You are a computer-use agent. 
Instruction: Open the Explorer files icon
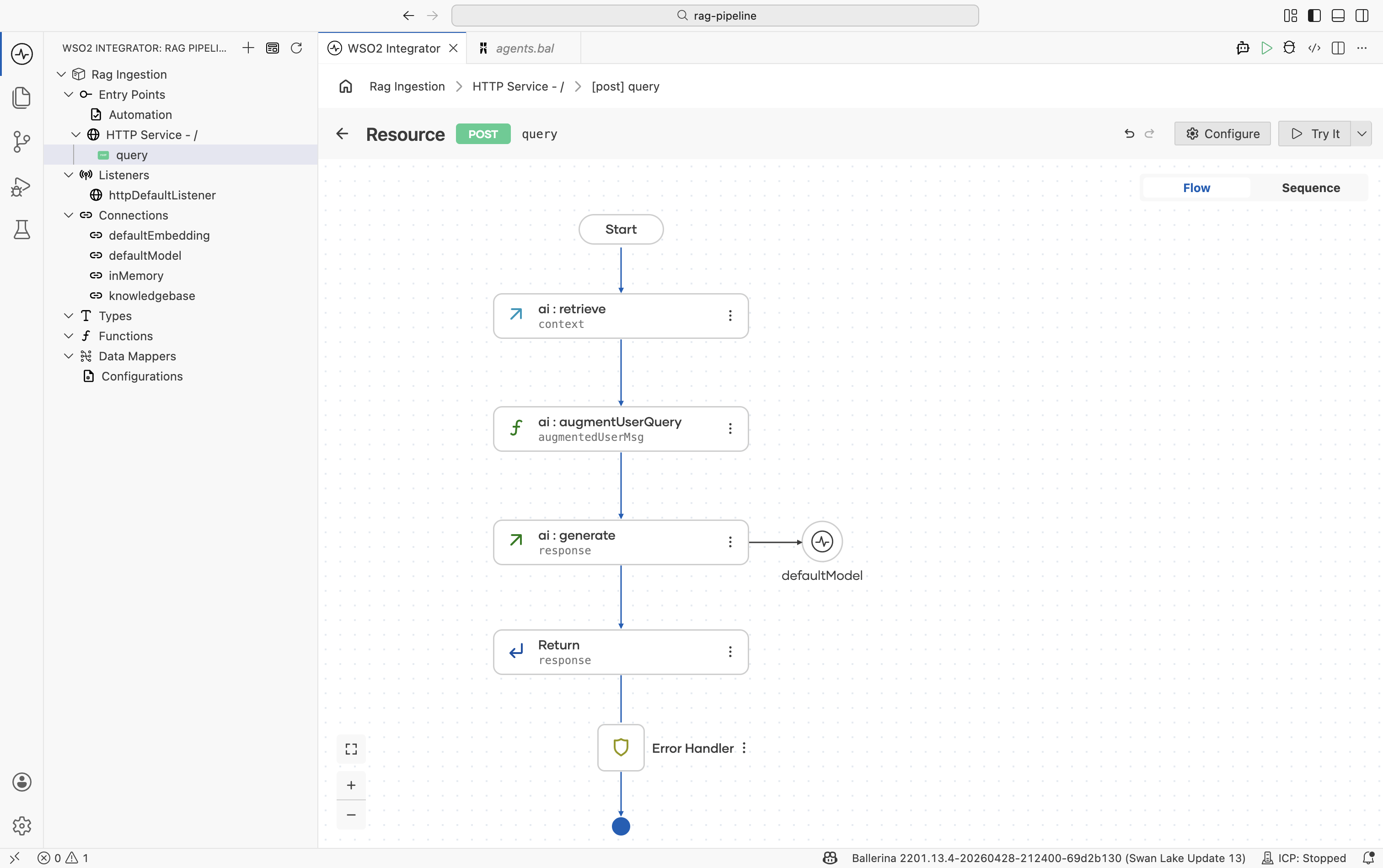tap(22, 97)
